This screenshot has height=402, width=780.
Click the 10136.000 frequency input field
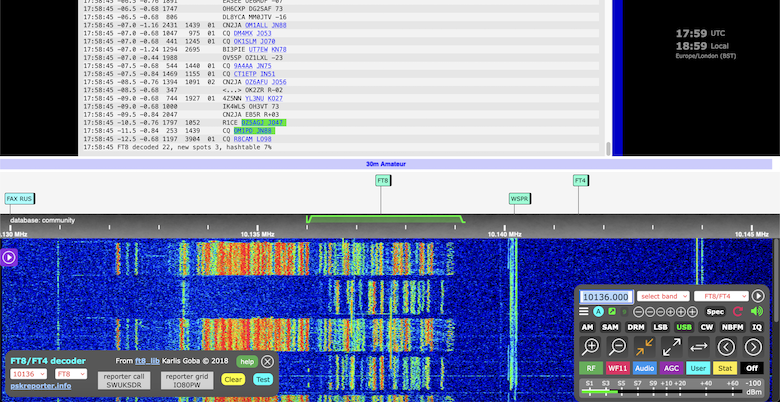click(606, 297)
